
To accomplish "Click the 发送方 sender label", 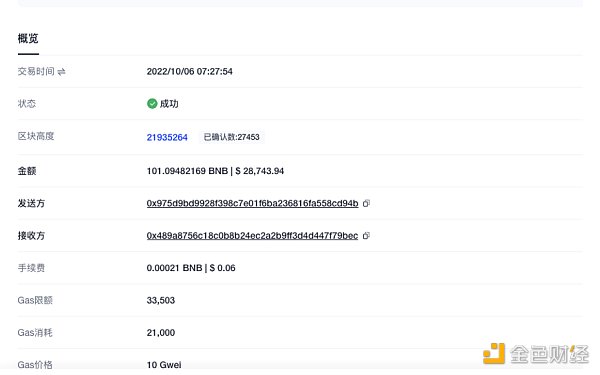I will tap(31, 203).
